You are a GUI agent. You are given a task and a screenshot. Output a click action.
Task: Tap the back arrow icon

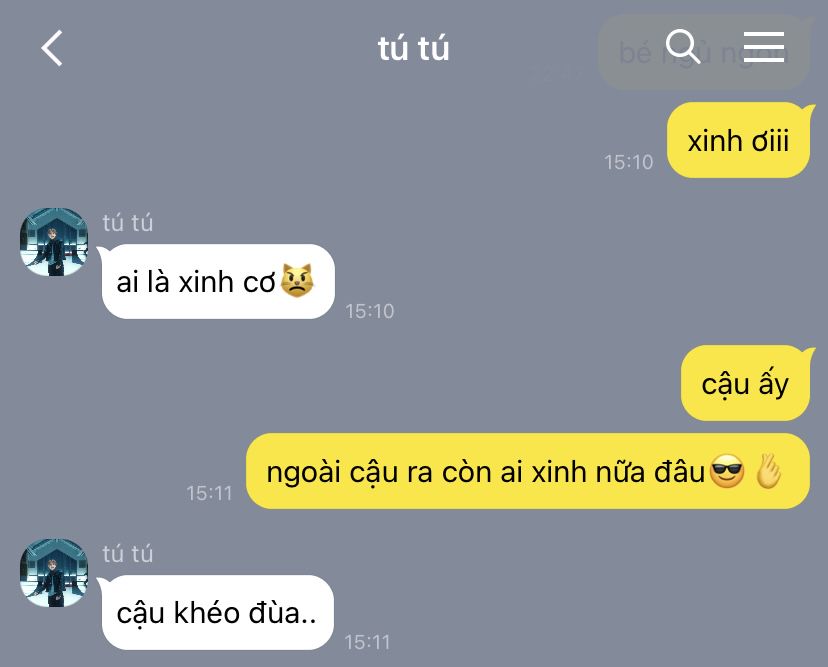(52, 48)
